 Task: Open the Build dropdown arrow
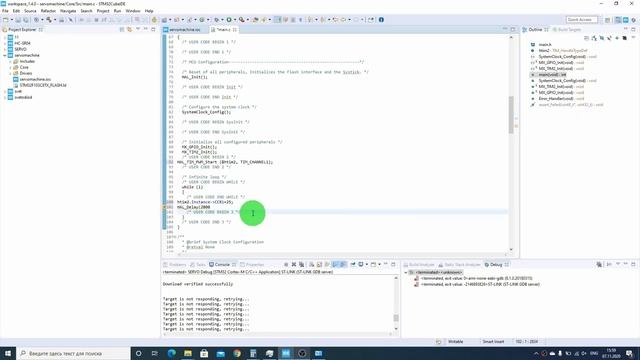55,20
